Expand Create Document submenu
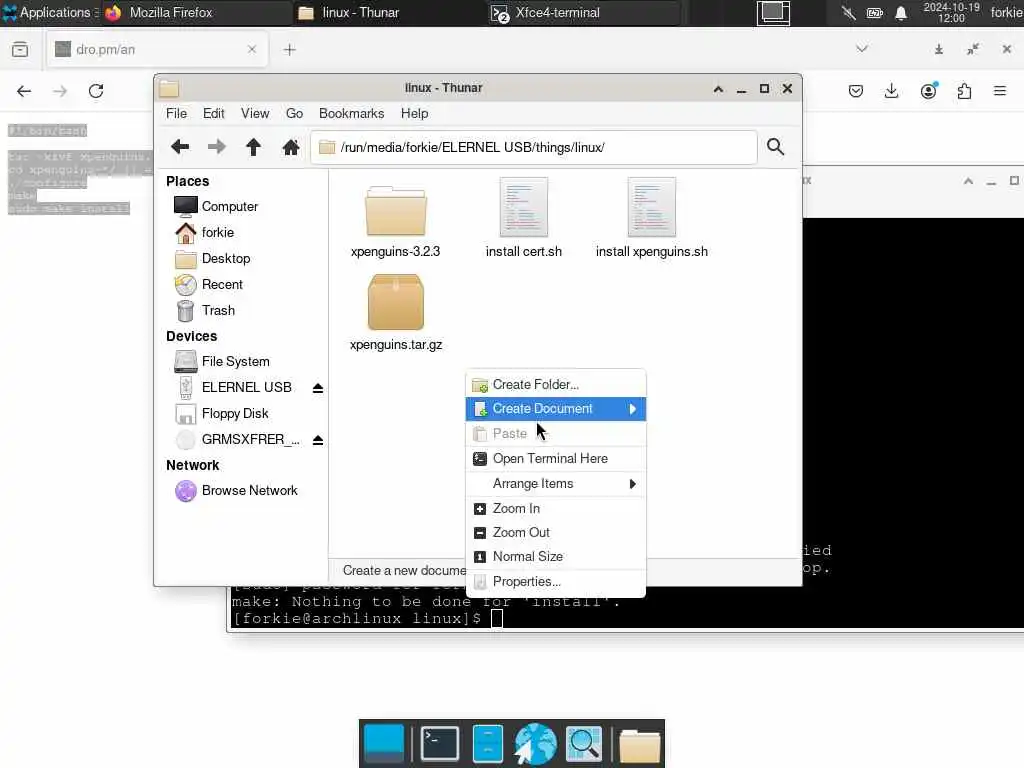The width and height of the screenshot is (1024, 768). pyautogui.click(x=556, y=409)
